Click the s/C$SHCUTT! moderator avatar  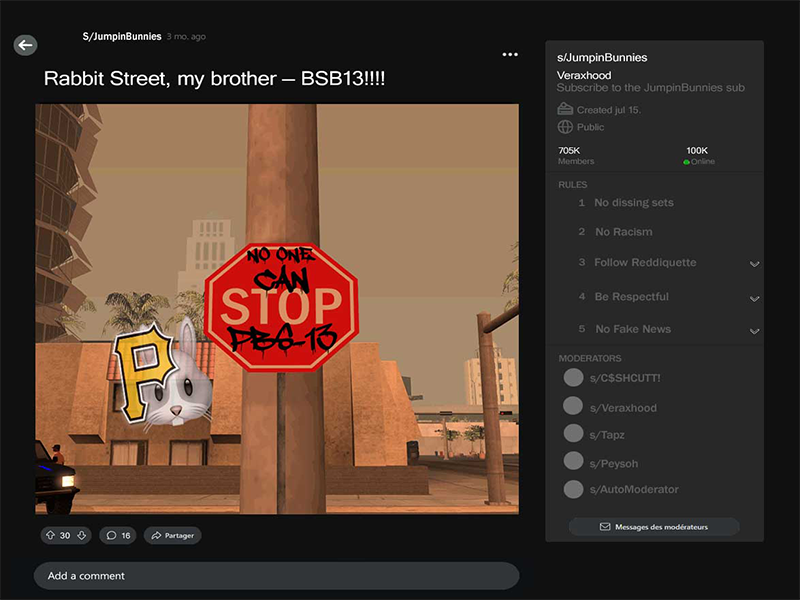click(x=573, y=377)
